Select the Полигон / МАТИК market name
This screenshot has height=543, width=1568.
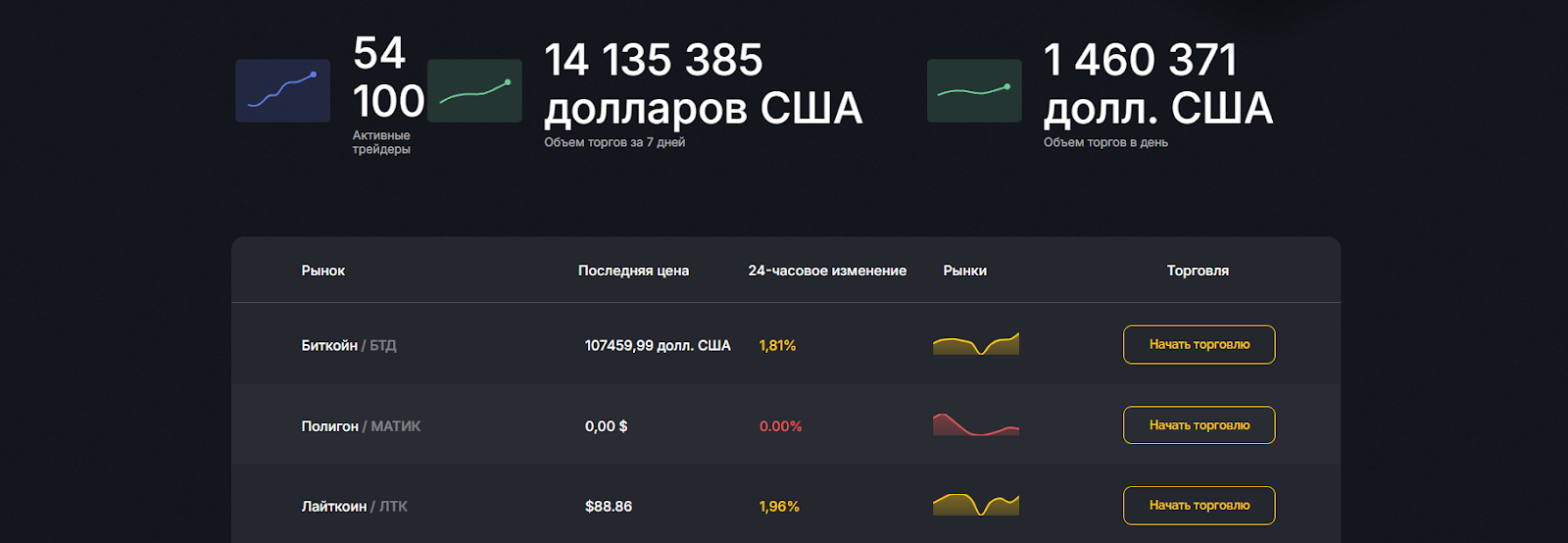(361, 425)
